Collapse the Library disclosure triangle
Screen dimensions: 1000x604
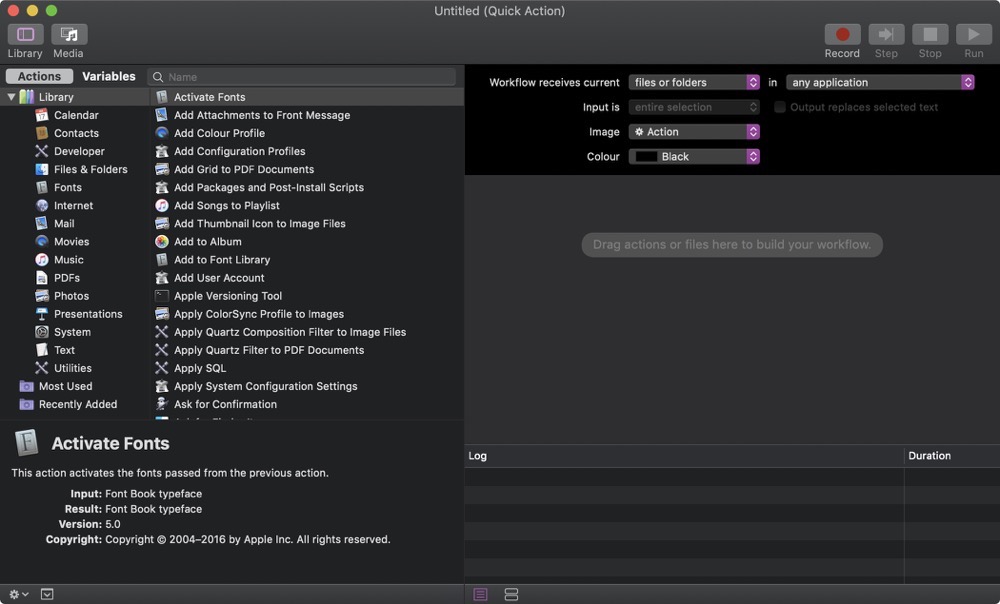point(11,97)
